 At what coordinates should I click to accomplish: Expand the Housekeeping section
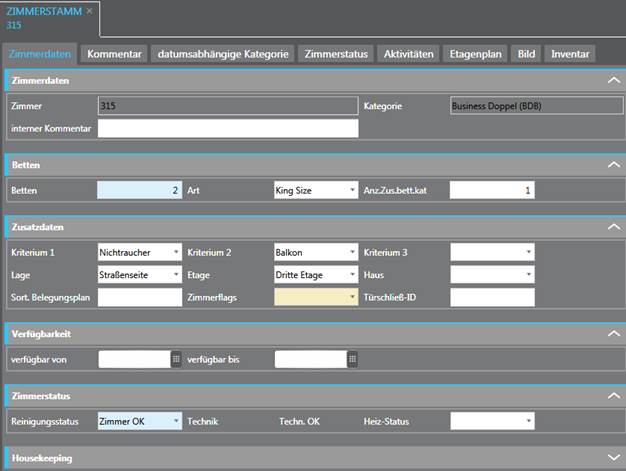pos(613,458)
